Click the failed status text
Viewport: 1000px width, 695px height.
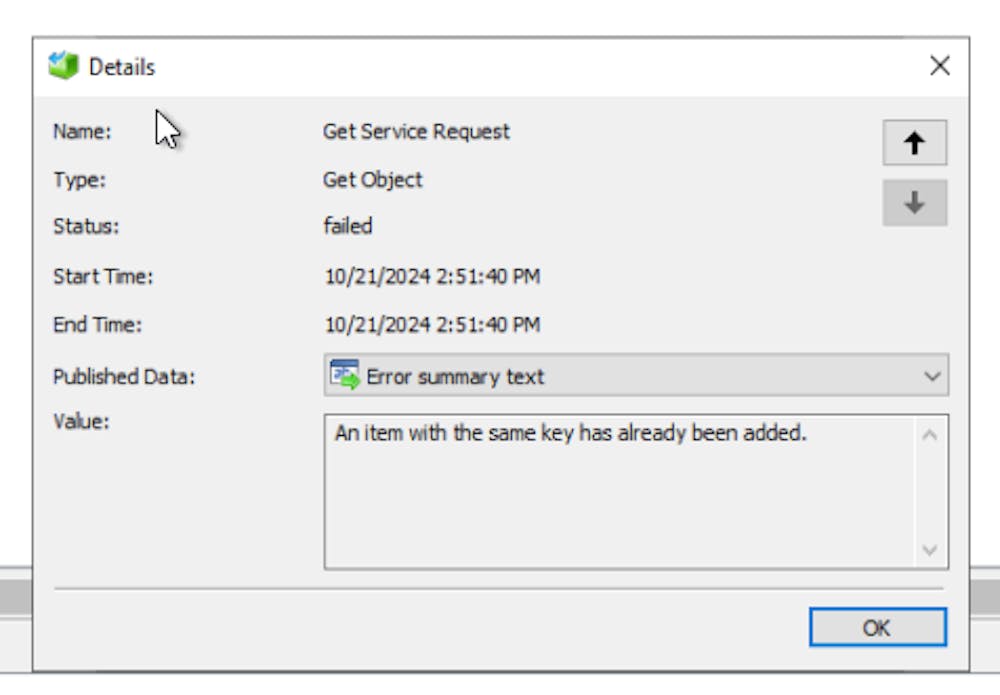[x=348, y=226]
